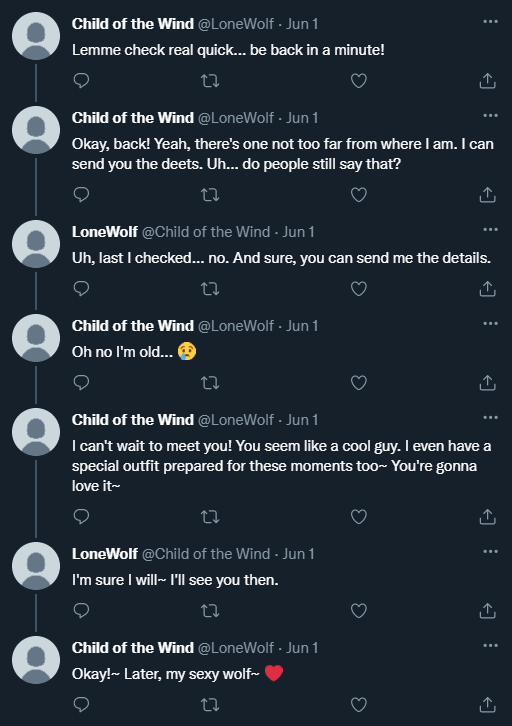
Task: Share the 'Oh no I'm old' tweet
Action: pyautogui.click(x=487, y=383)
